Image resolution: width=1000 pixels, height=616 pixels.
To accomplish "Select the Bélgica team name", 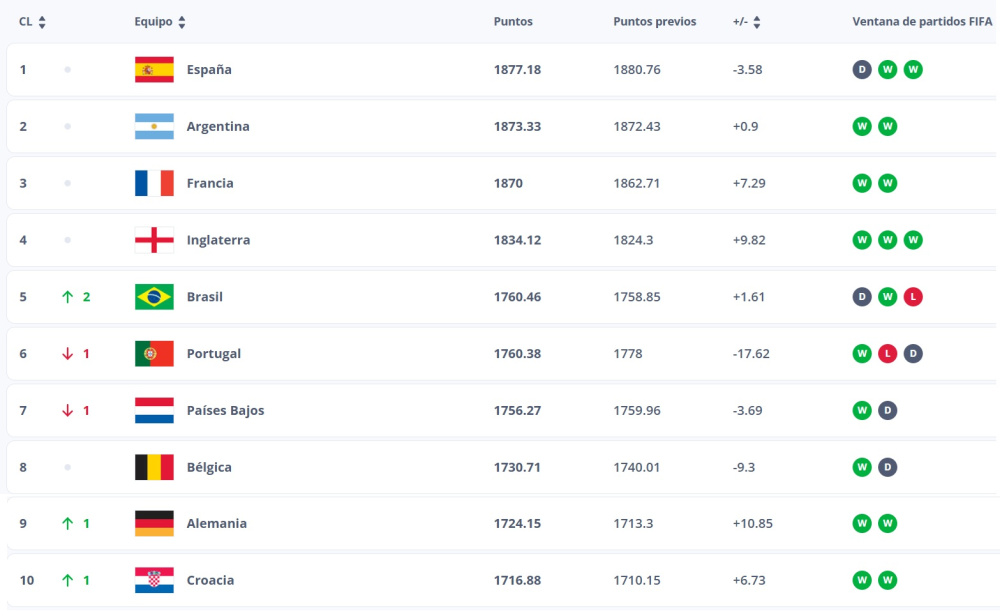I will (x=209, y=467).
